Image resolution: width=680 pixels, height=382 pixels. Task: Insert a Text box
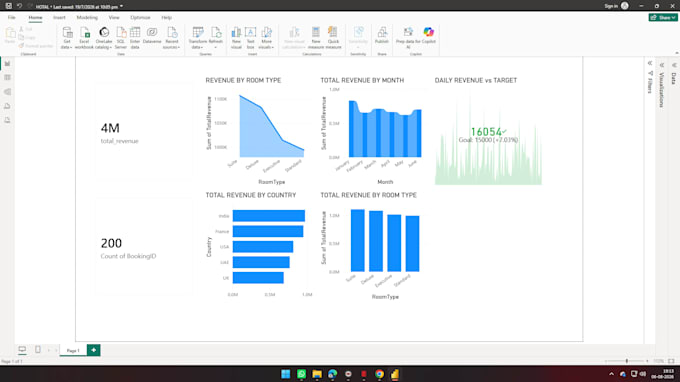250,38
